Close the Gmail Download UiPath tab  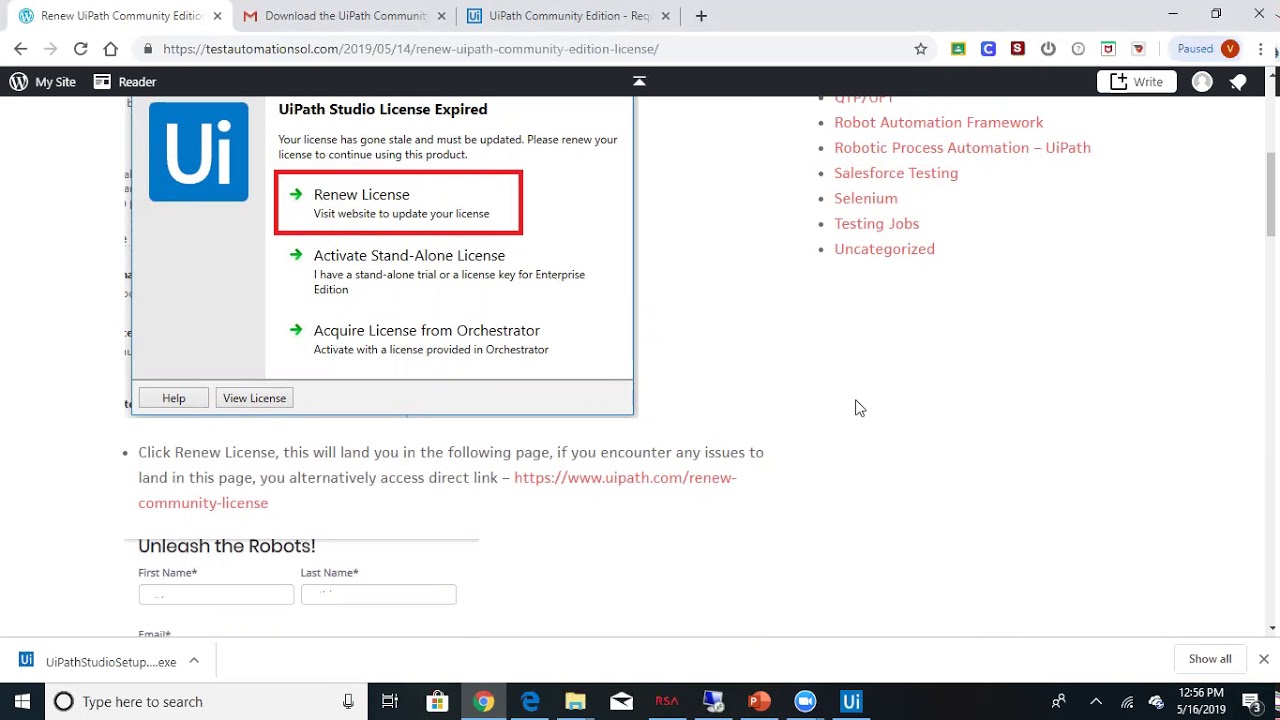pos(441,16)
